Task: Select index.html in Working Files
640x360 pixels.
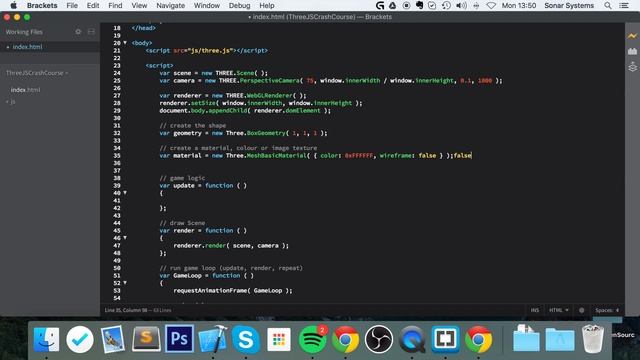Action: 27,47
